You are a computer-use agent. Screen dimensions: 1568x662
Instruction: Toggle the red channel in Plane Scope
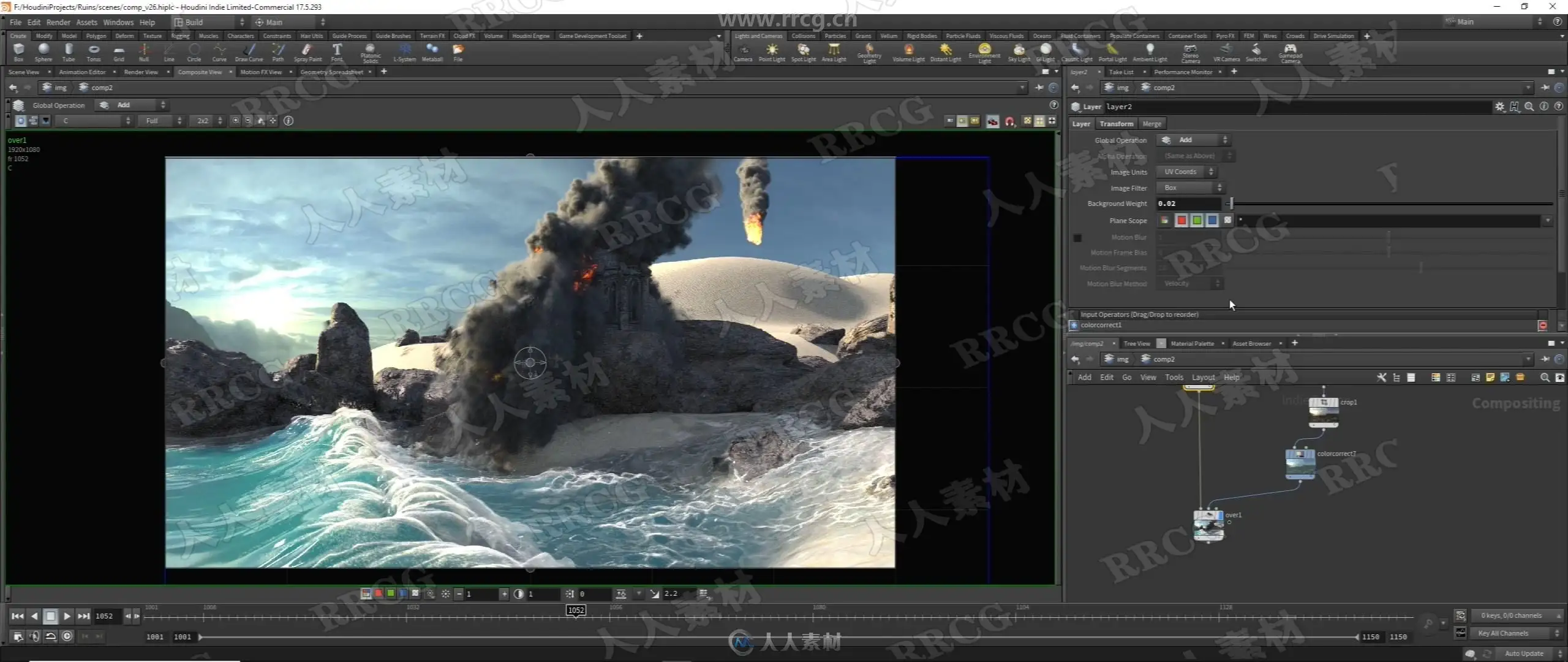(x=1182, y=221)
